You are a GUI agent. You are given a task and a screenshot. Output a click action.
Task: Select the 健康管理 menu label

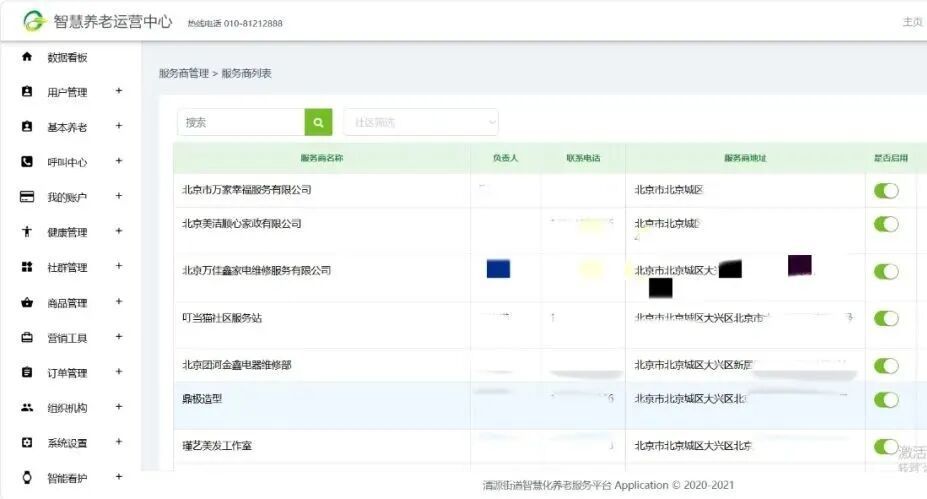tap(67, 232)
